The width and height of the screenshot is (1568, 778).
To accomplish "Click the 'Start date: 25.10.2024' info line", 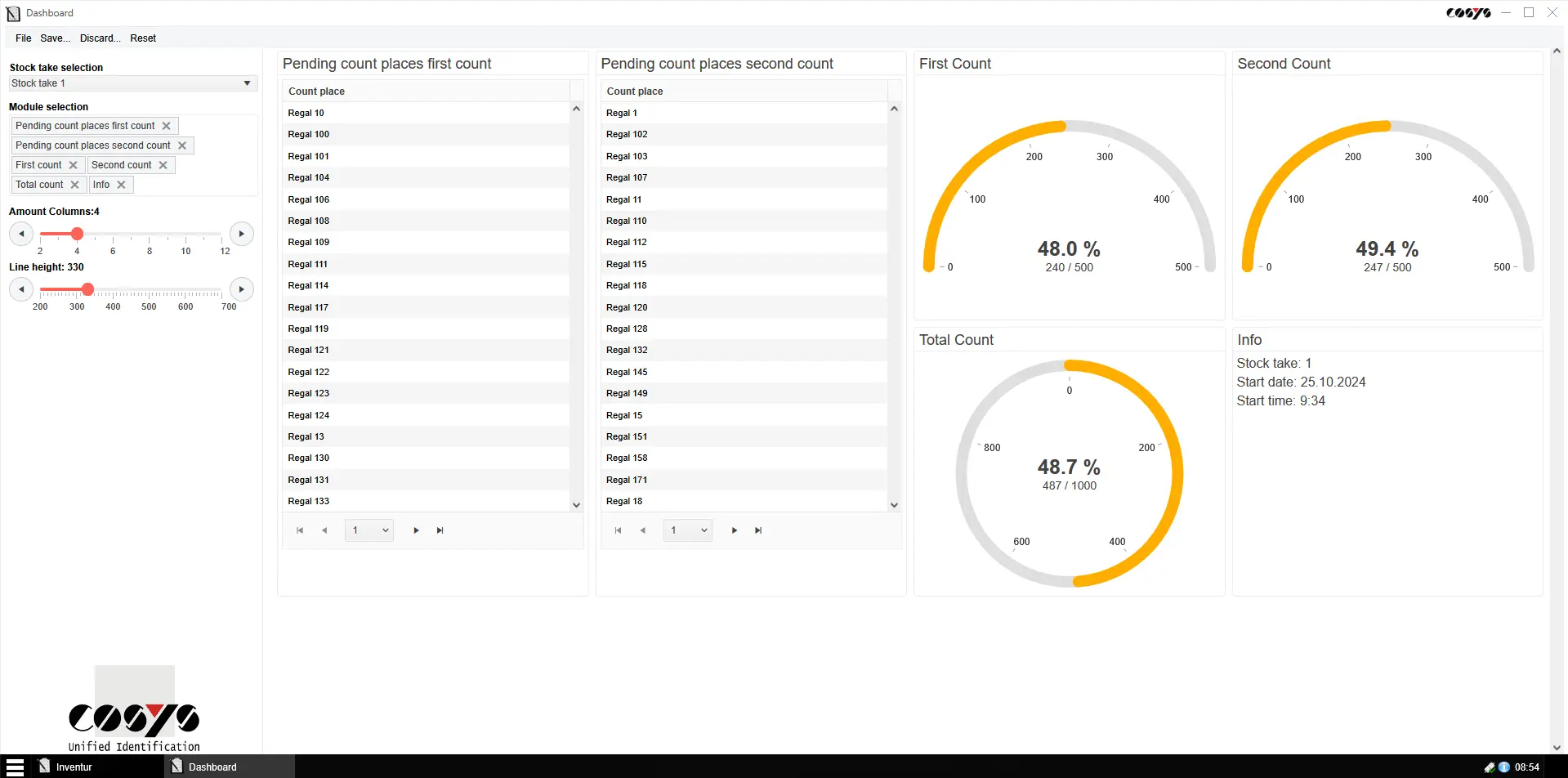I will pos(1301,382).
